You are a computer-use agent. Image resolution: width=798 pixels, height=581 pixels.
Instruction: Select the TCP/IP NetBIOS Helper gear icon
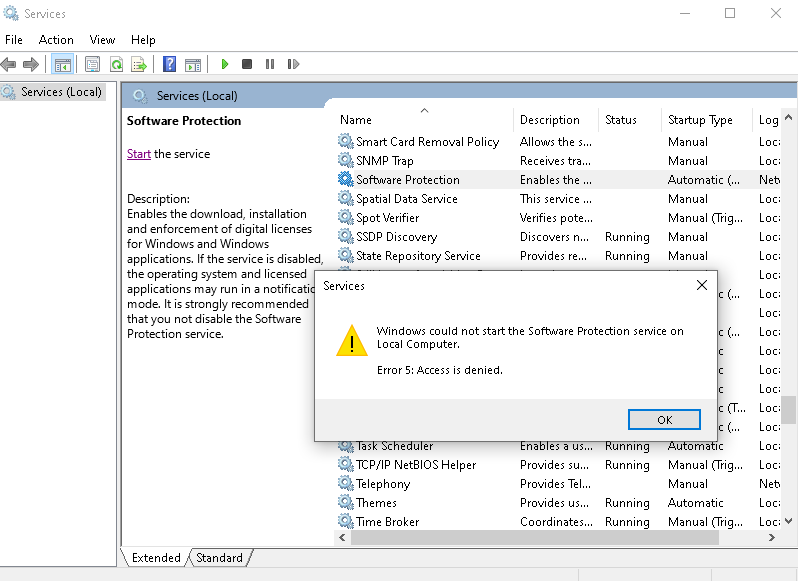coord(346,464)
